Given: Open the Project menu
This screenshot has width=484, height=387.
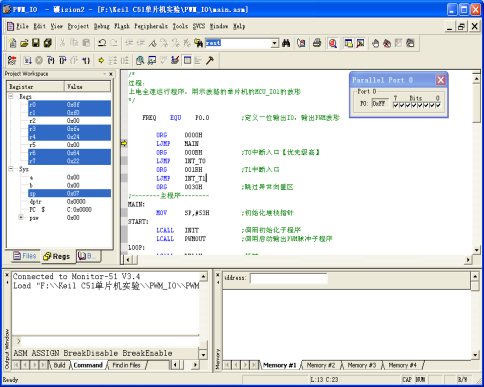Looking at the screenshot, I should pos(78,26).
